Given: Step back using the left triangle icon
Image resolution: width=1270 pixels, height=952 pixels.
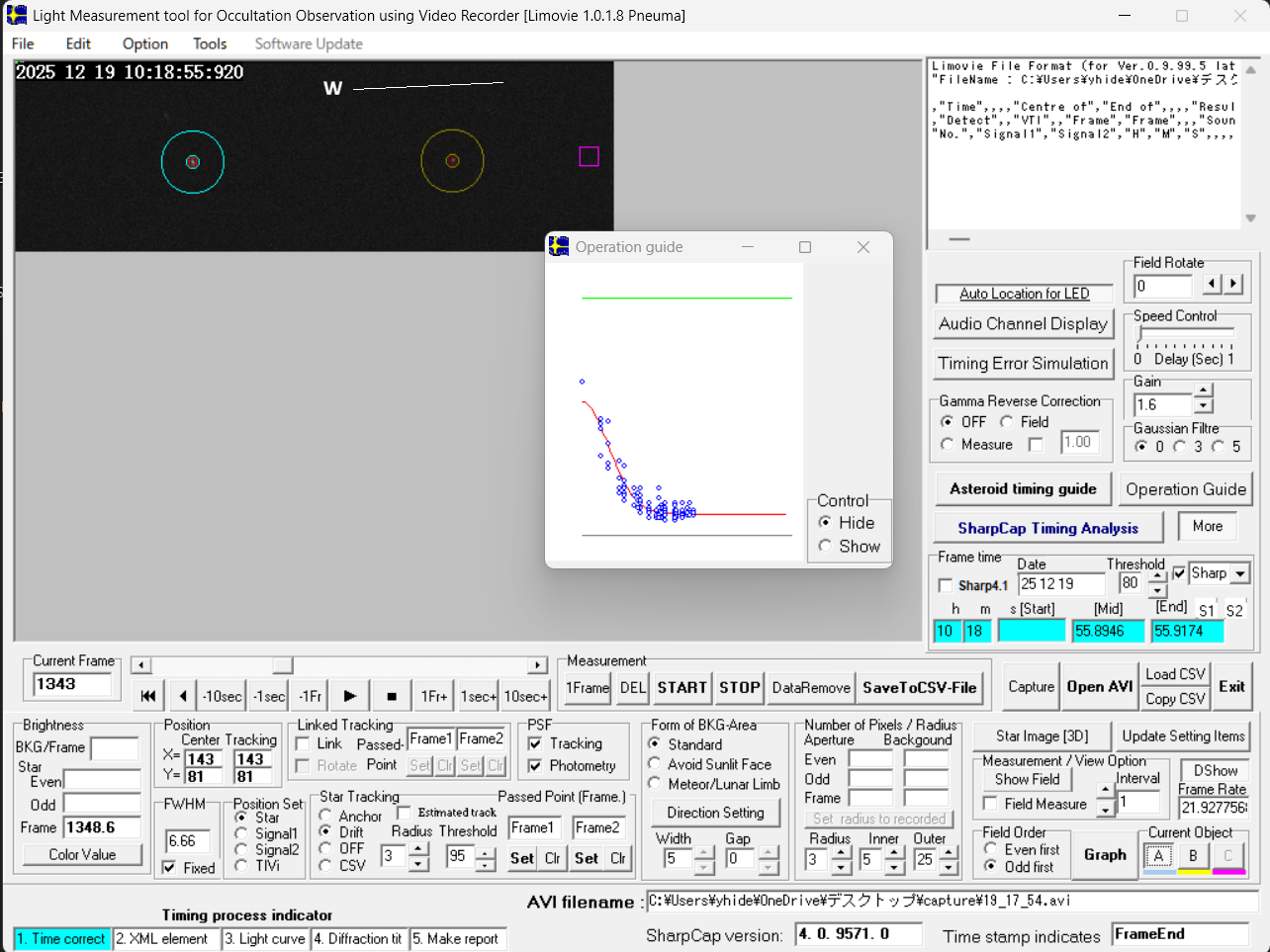Looking at the screenshot, I should click(183, 696).
